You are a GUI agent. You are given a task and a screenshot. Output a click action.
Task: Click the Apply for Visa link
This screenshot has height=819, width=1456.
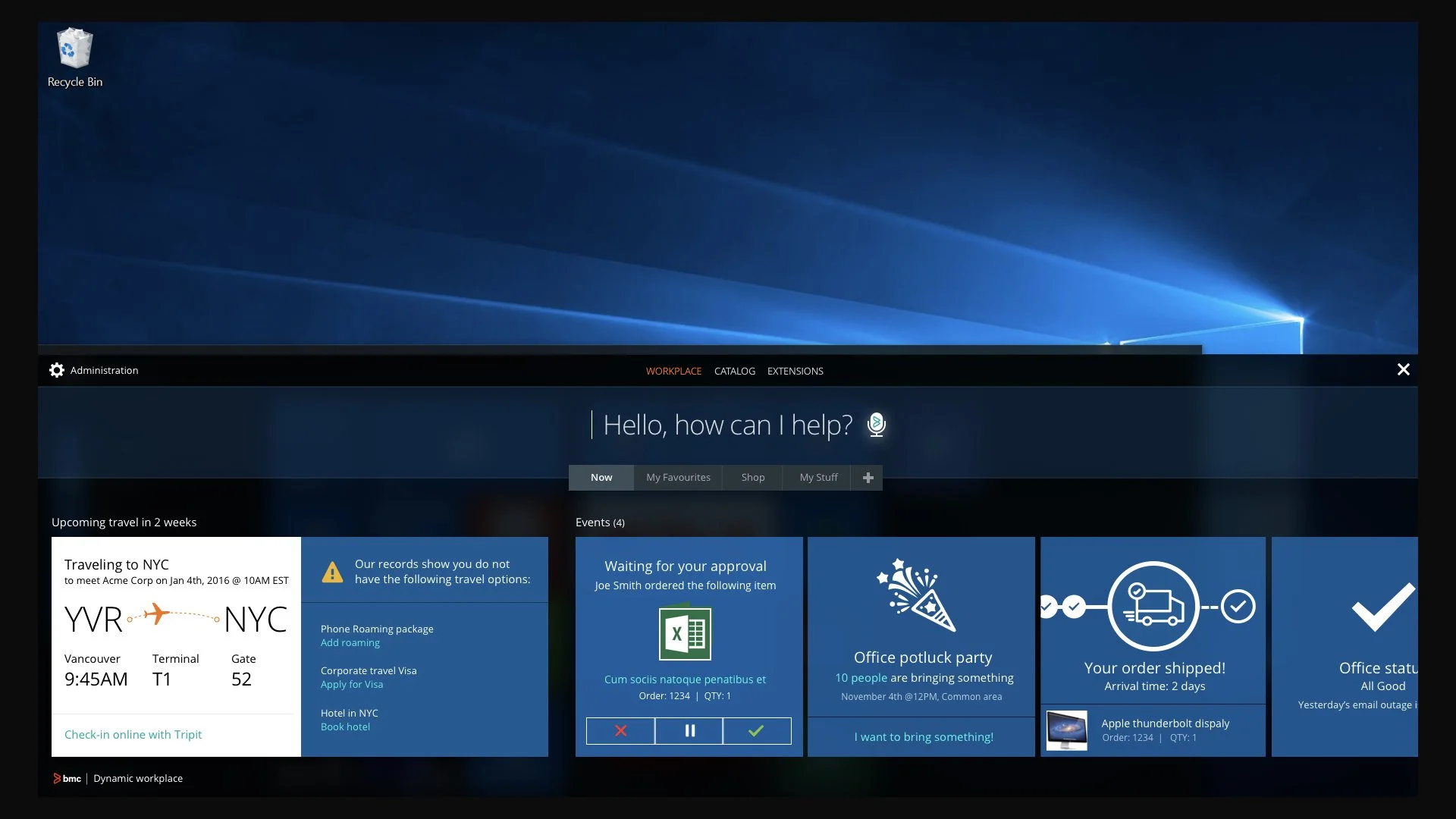coord(351,685)
